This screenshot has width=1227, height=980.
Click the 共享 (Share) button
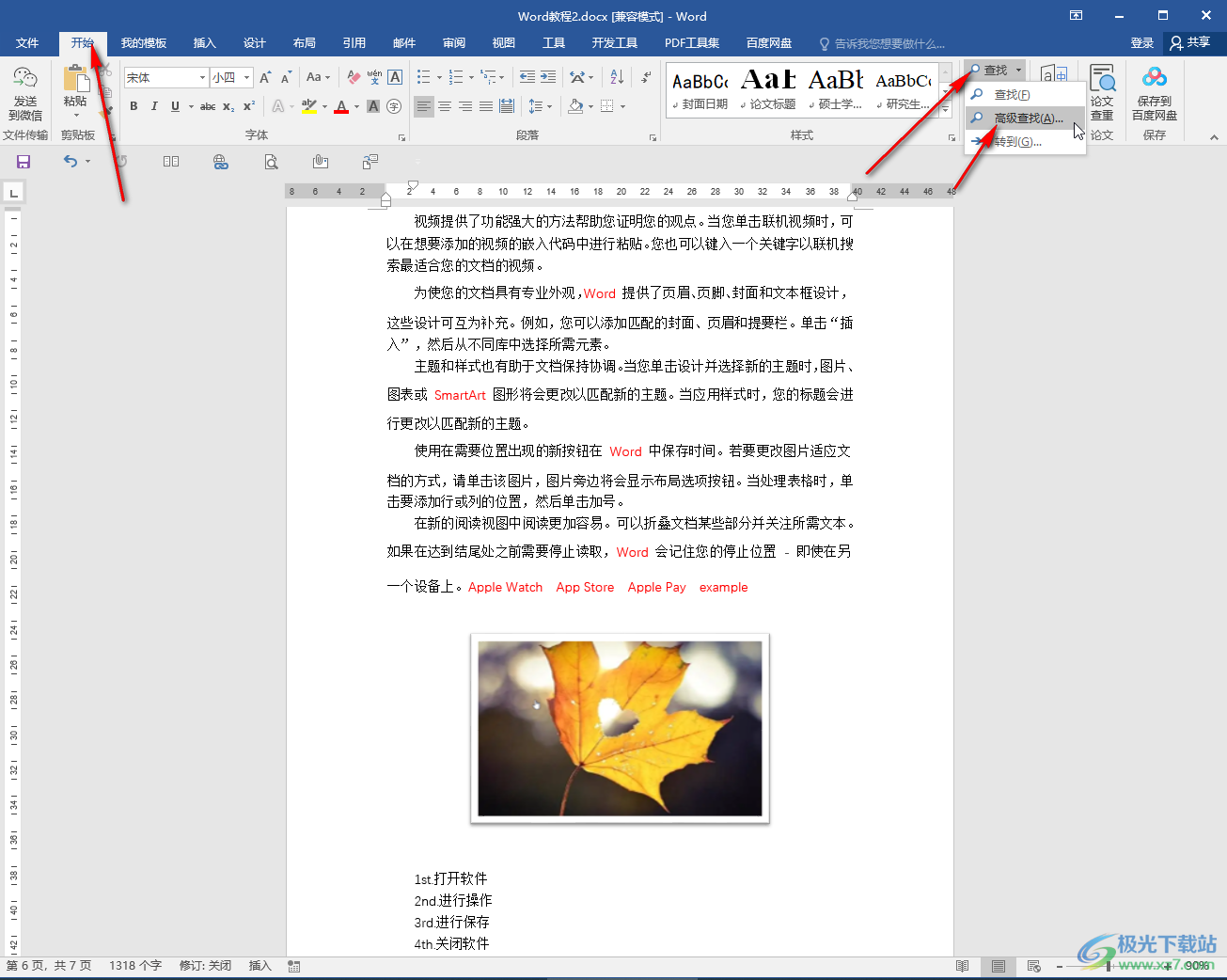tap(1190, 43)
